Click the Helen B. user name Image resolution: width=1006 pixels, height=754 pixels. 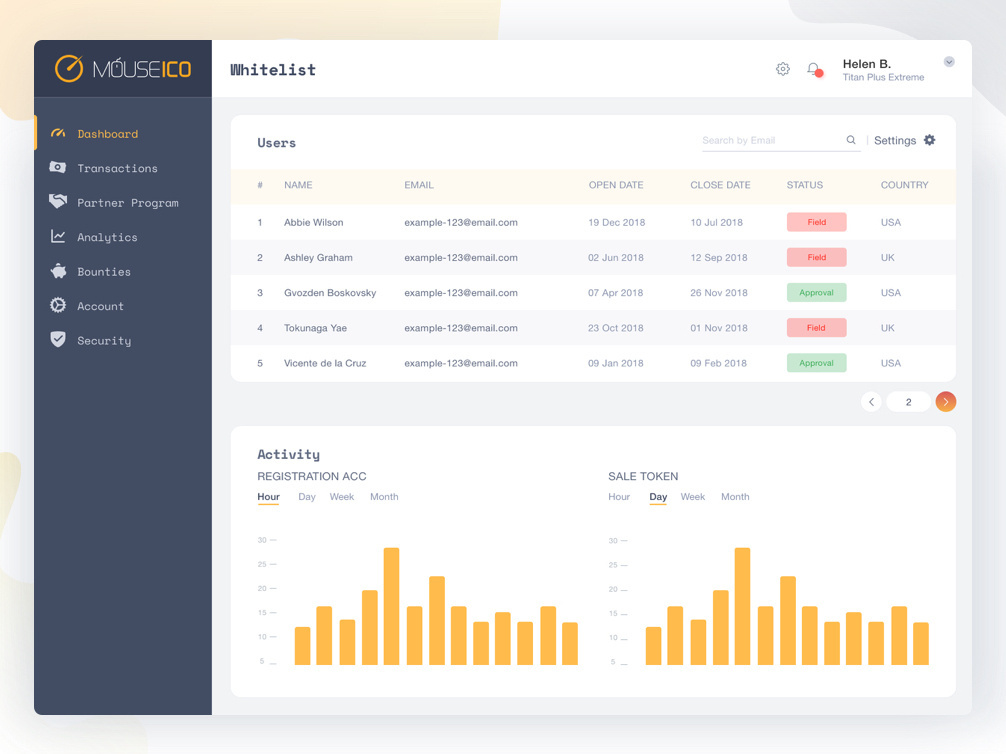tap(867, 64)
